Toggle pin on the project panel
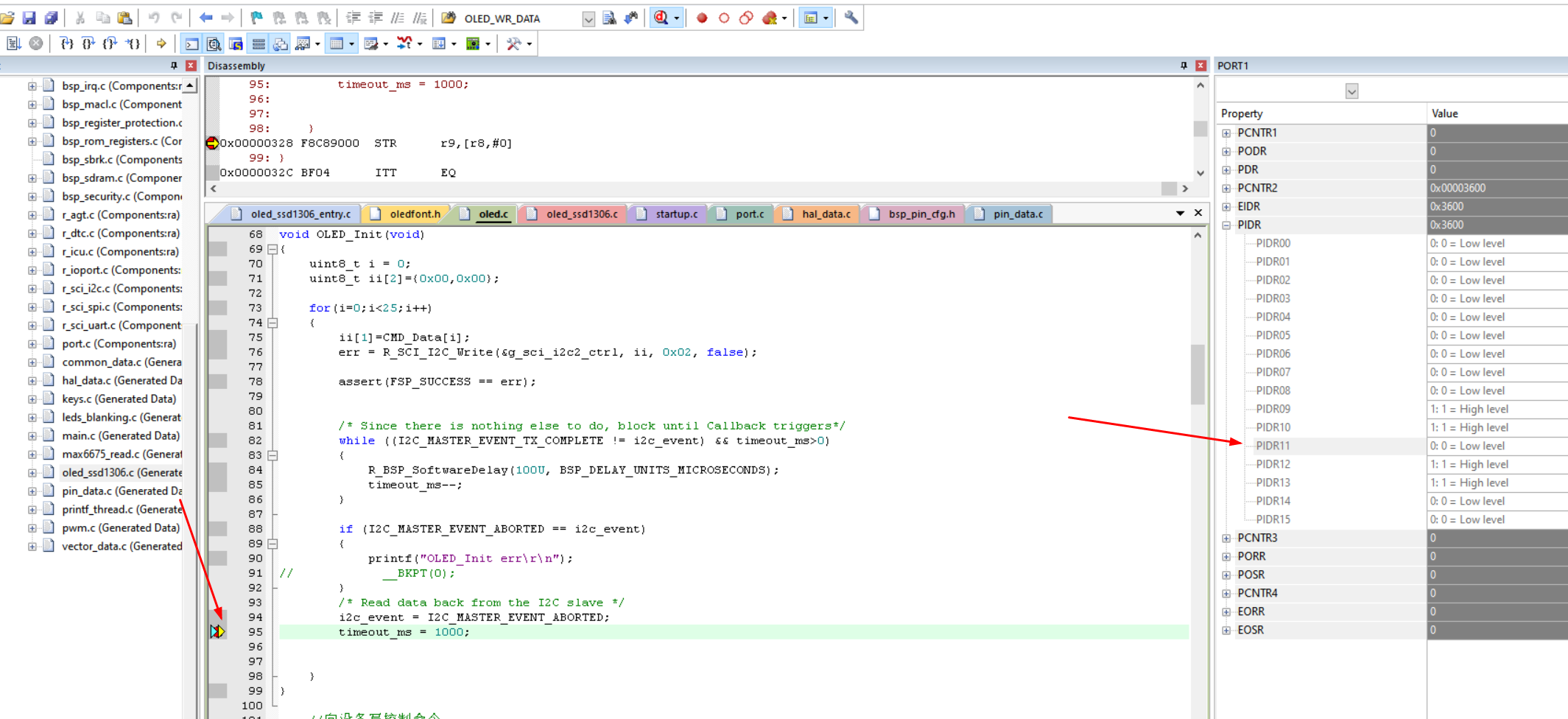The width and height of the screenshot is (1568, 719). click(x=174, y=66)
